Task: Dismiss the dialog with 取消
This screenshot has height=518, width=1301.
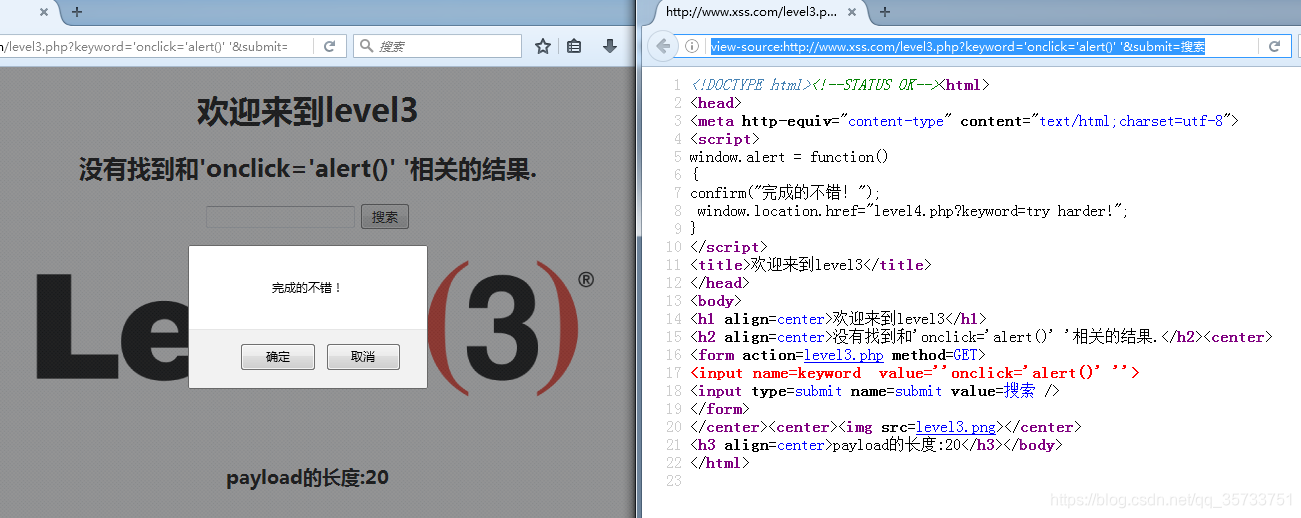Action: click(x=363, y=357)
